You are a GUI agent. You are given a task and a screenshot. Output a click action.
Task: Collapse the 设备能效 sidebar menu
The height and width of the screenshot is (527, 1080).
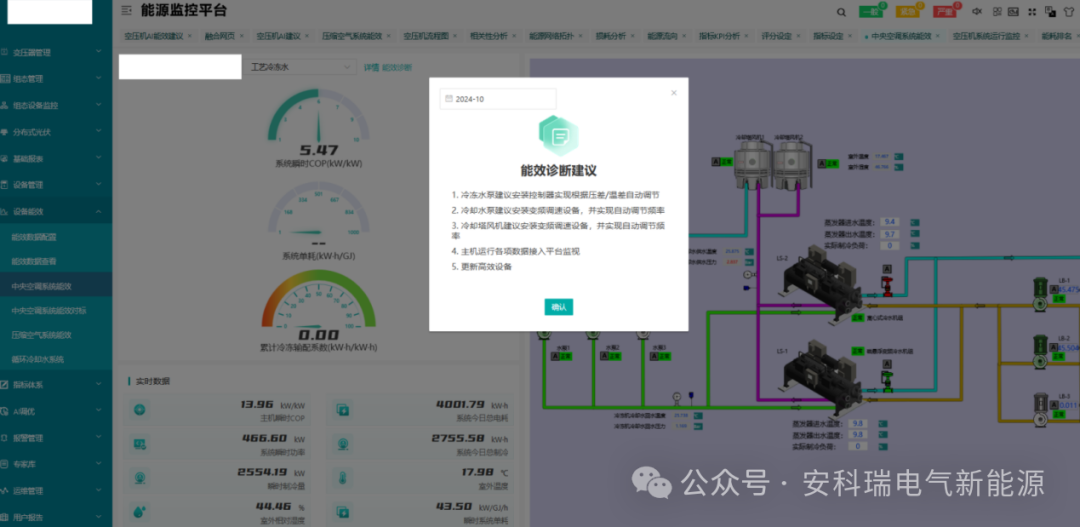coord(56,211)
